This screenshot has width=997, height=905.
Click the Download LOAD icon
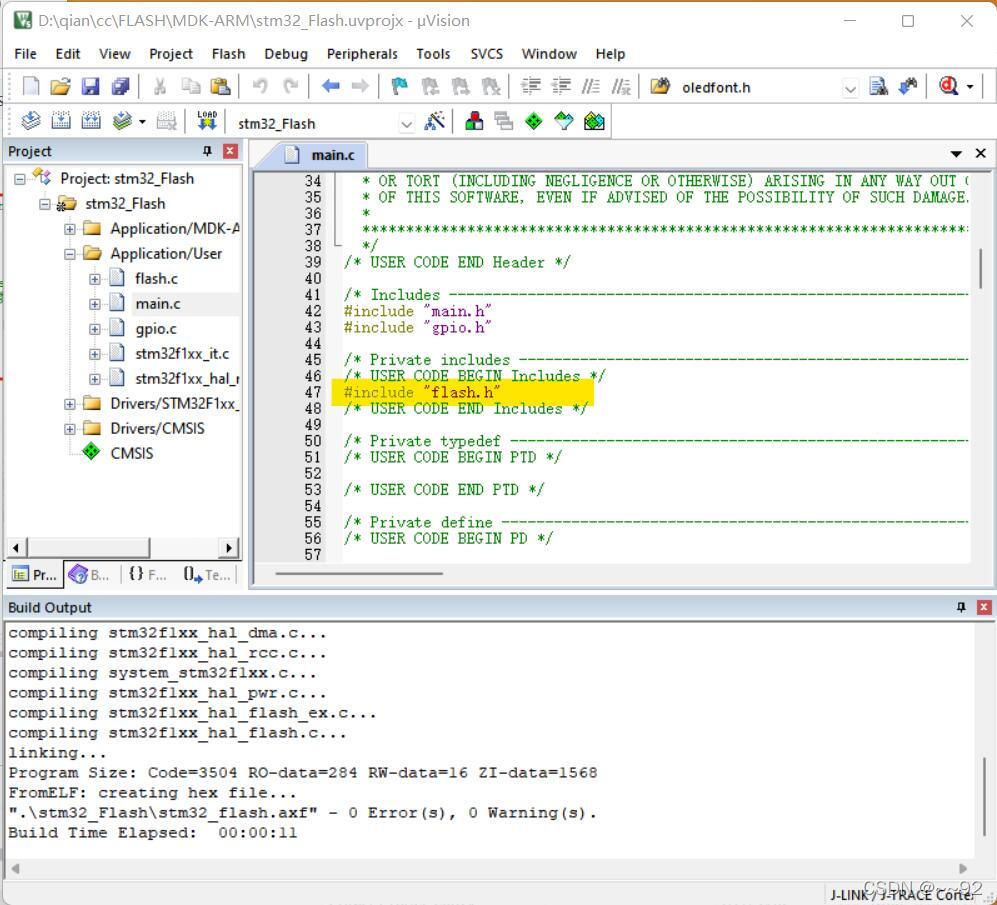click(x=207, y=121)
